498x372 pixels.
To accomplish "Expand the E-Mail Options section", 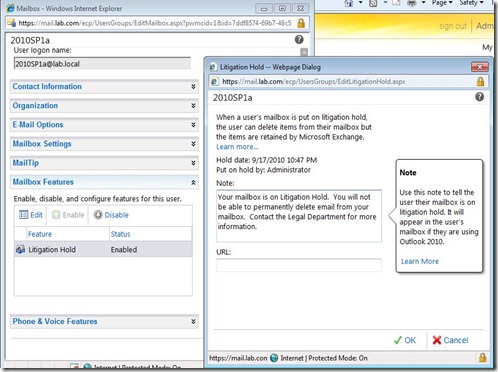I will coord(104,125).
